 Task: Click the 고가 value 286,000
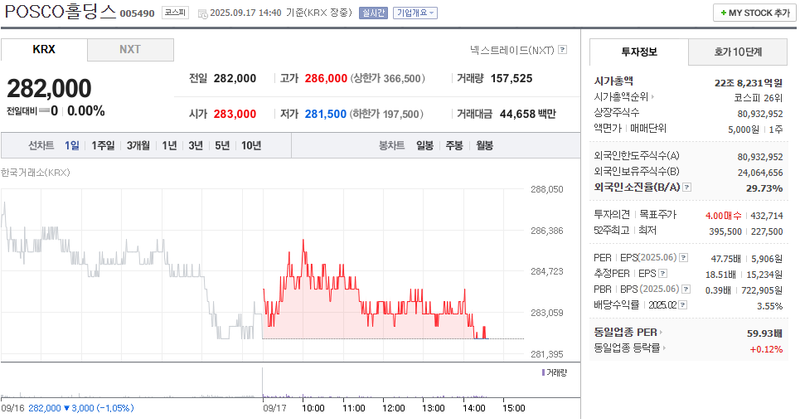tap(326, 79)
